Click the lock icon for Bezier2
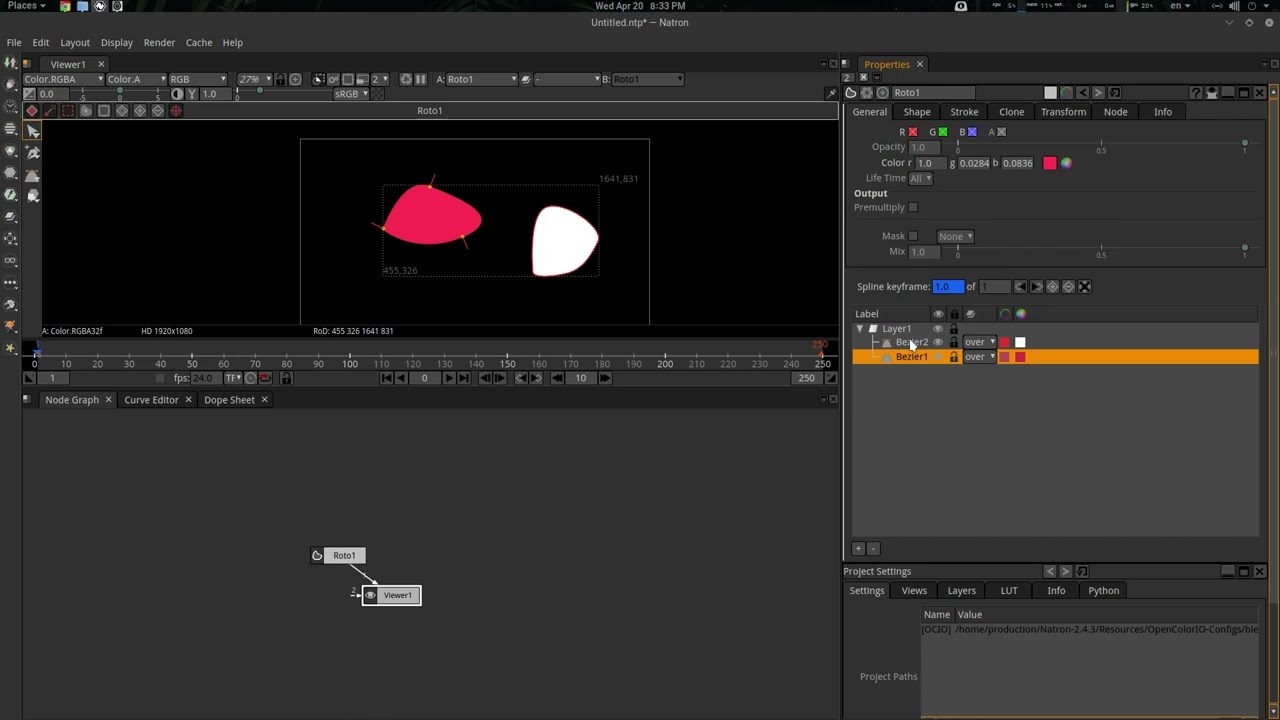The height and width of the screenshot is (720, 1280). [953, 342]
